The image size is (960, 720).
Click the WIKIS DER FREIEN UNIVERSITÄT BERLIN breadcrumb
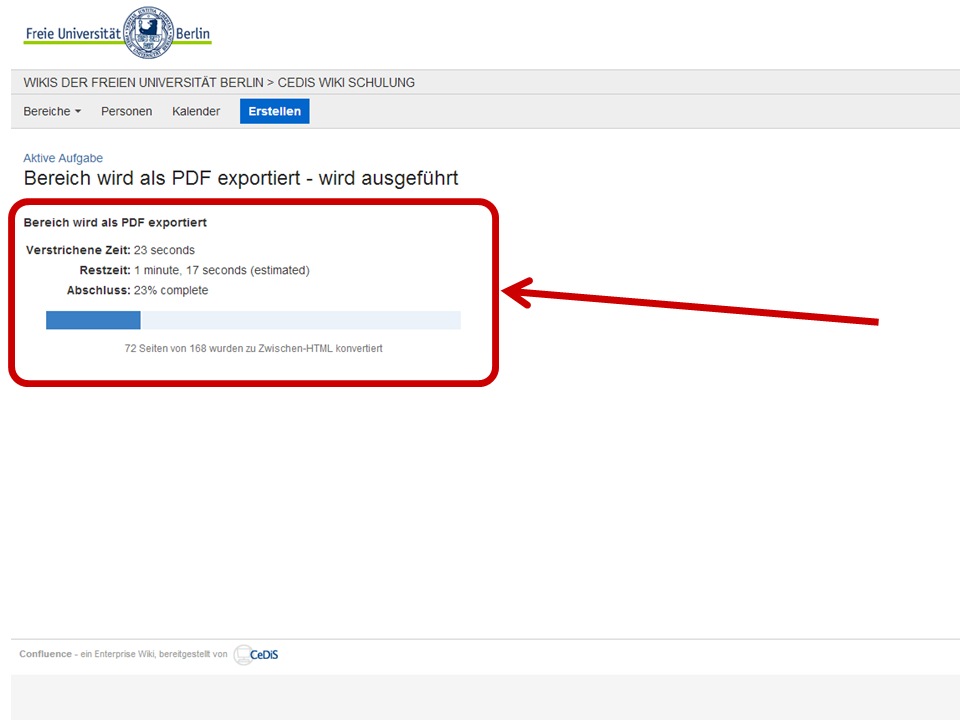[x=143, y=83]
